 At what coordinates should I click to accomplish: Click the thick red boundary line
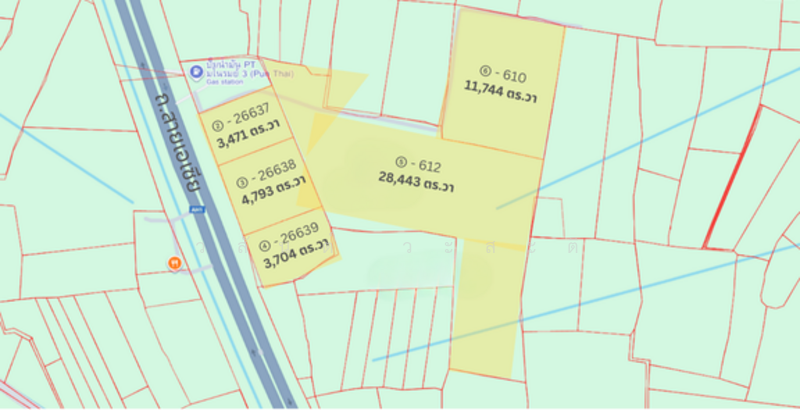pyautogui.click(x=734, y=176)
